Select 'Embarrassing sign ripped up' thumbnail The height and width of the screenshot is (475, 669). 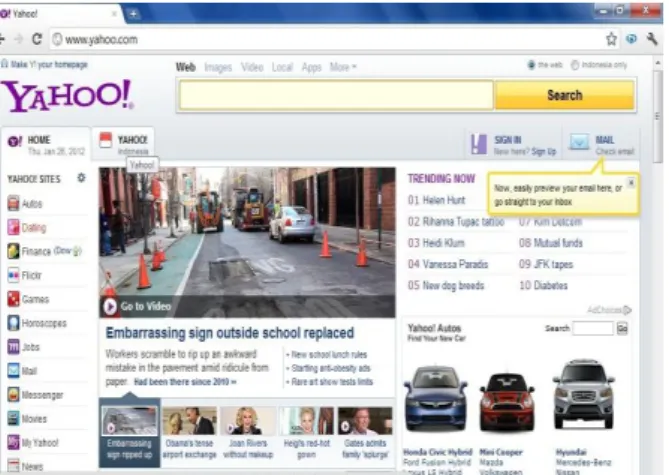(x=129, y=433)
